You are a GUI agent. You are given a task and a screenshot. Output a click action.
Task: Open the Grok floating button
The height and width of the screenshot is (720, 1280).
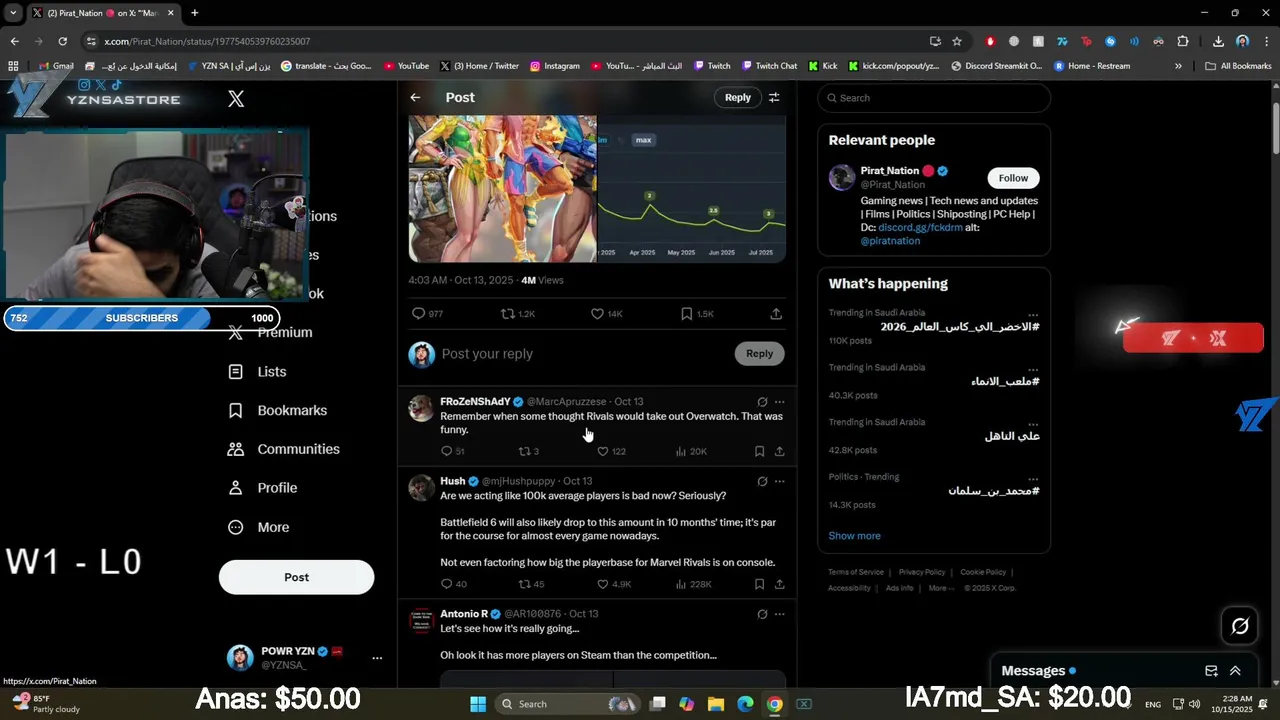1240,626
